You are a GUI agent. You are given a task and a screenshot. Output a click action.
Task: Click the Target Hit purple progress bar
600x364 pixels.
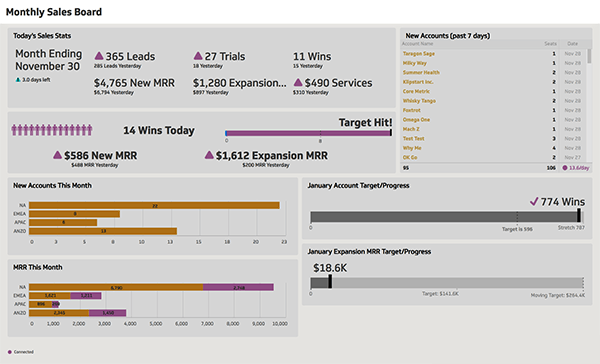pyautogui.click(x=308, y=133)
